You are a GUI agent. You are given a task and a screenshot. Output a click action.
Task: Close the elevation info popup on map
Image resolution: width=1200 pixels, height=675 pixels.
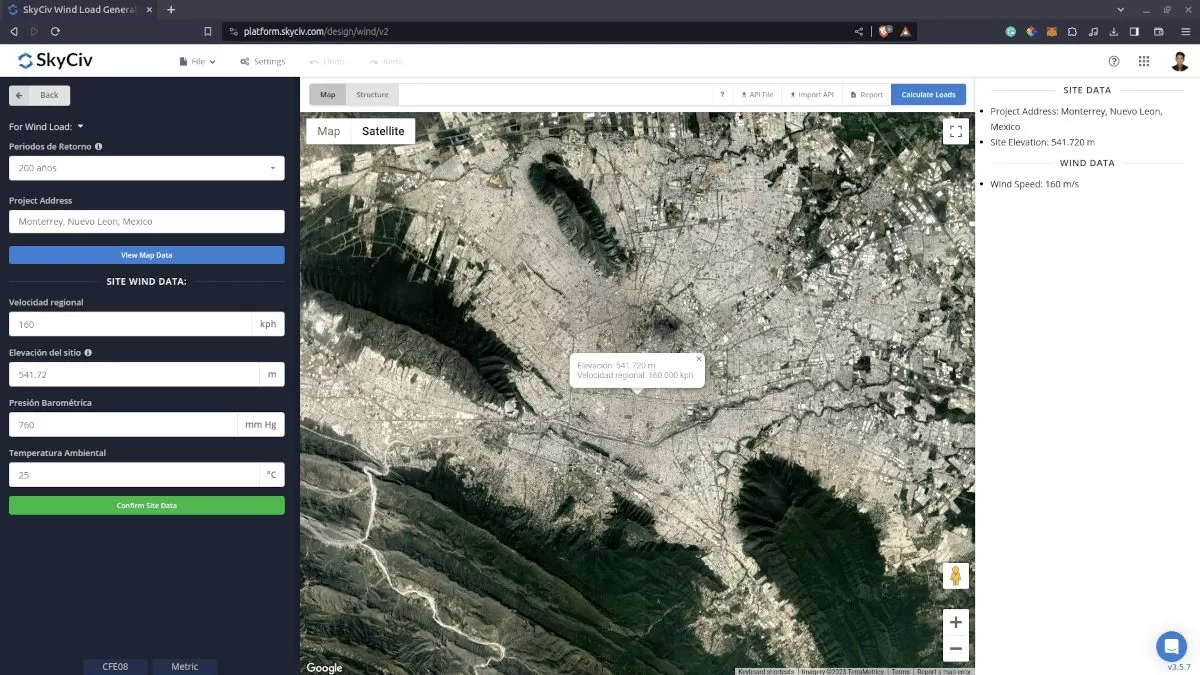click(x=699, y=358)
